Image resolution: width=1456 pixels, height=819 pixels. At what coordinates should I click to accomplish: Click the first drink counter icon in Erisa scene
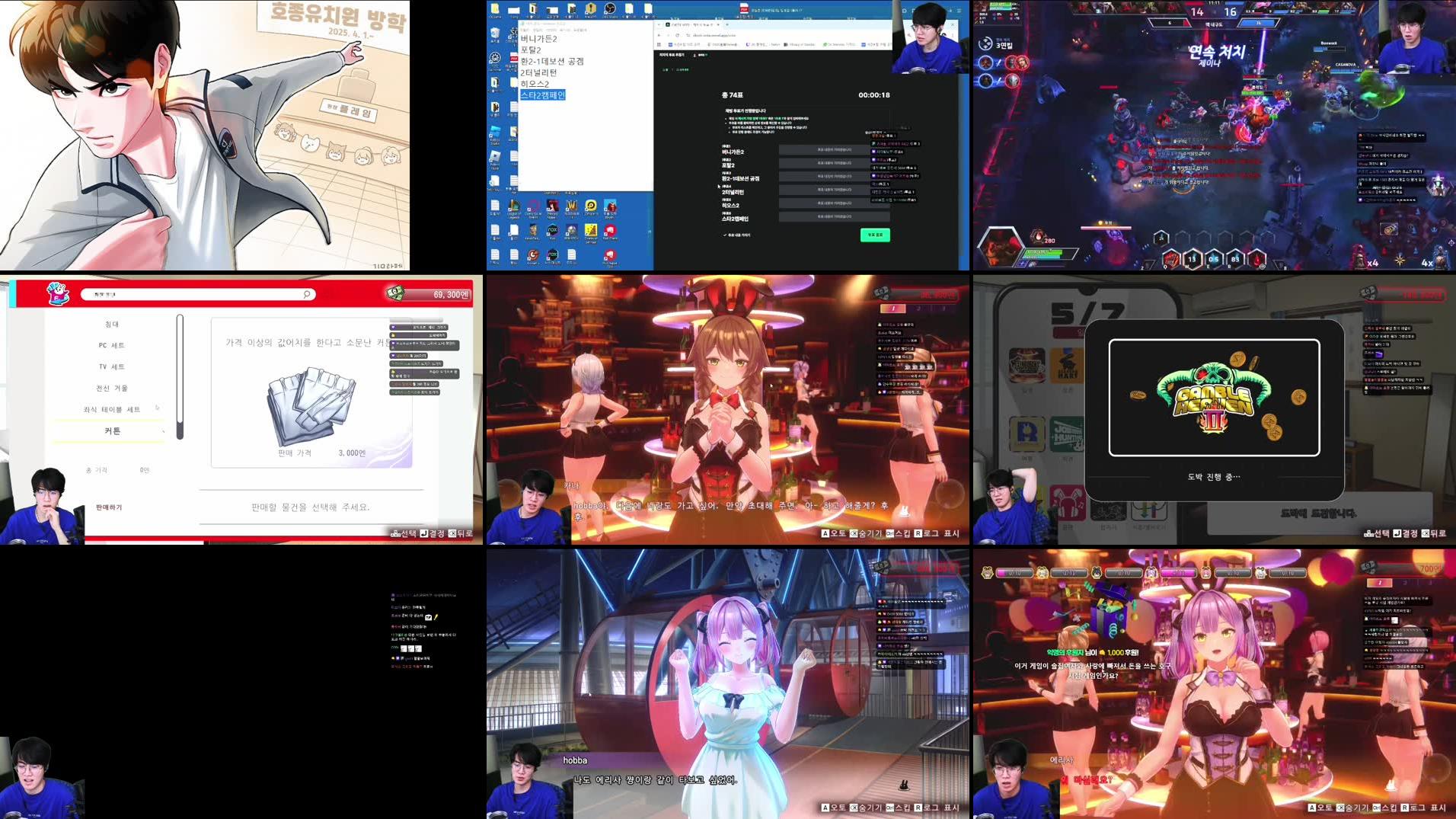(x=988, y=572)
